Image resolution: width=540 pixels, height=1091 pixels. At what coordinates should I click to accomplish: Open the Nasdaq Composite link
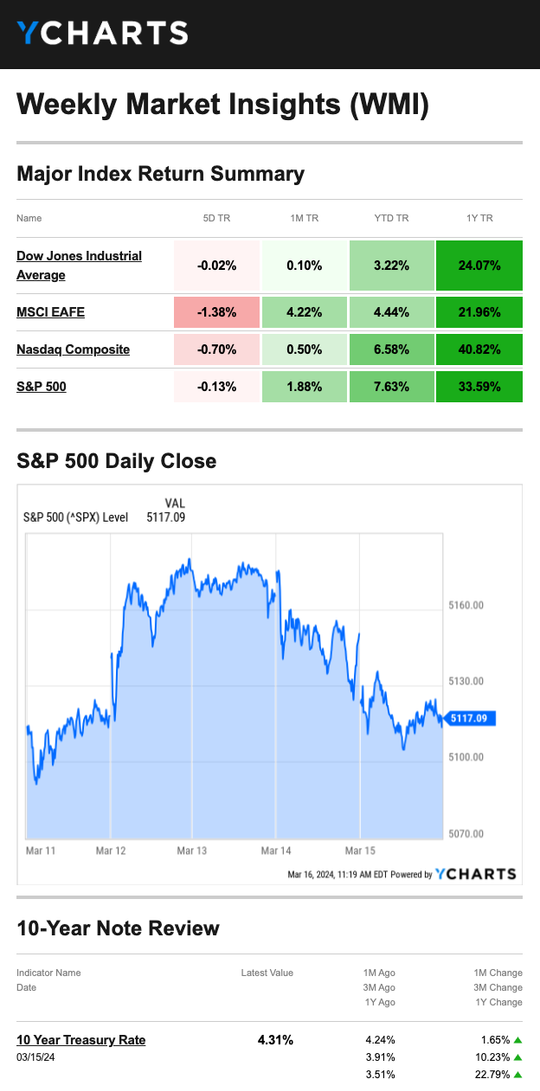point(73,349)
